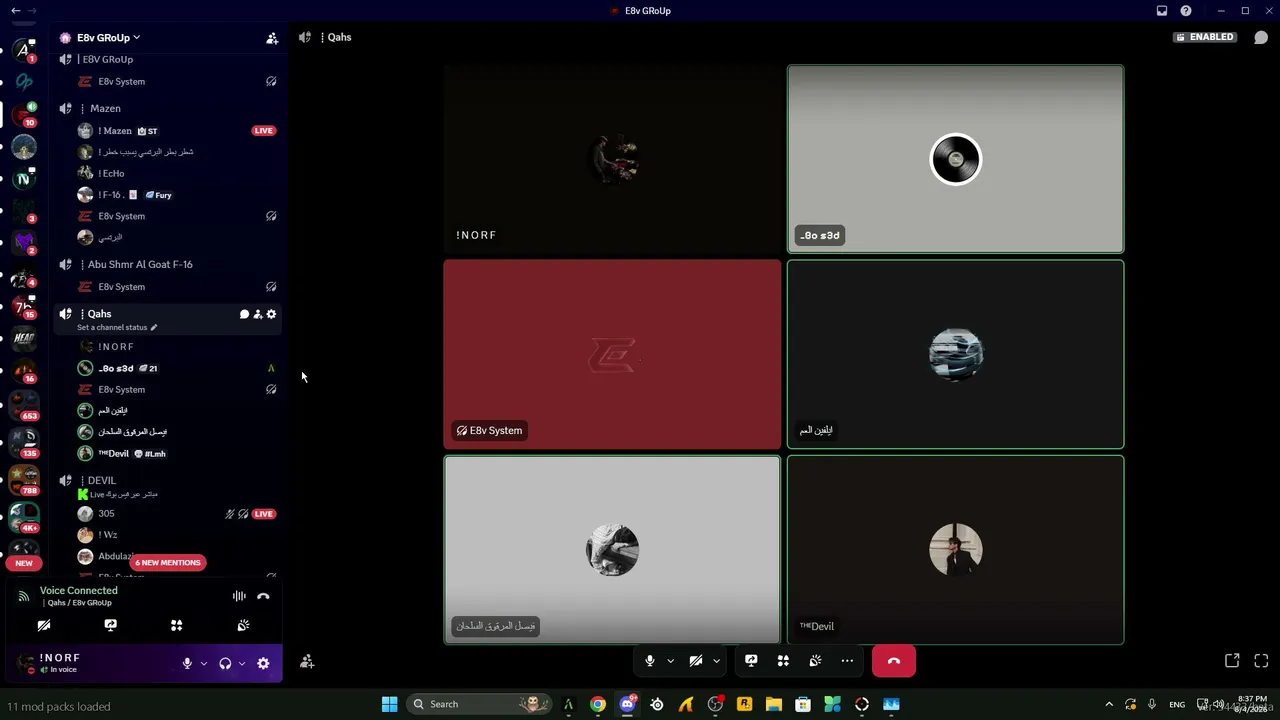Image resolution: width=1280 pixels, height=720 pixels.
Task: Open Voice Connected connection details
Action: tap(79, 591)
